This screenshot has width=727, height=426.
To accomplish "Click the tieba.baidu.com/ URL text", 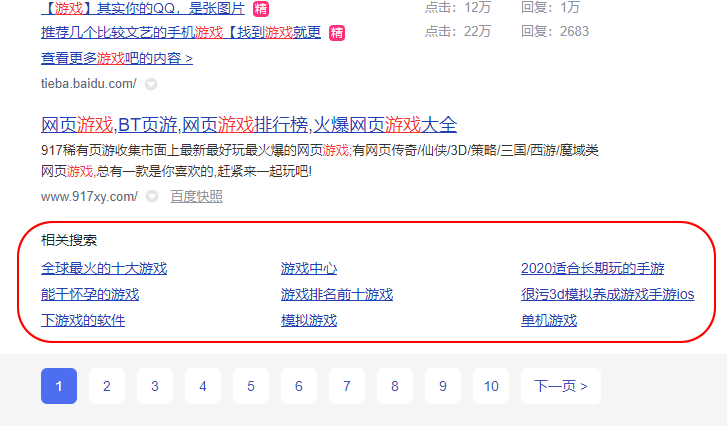I will [89, 83].
